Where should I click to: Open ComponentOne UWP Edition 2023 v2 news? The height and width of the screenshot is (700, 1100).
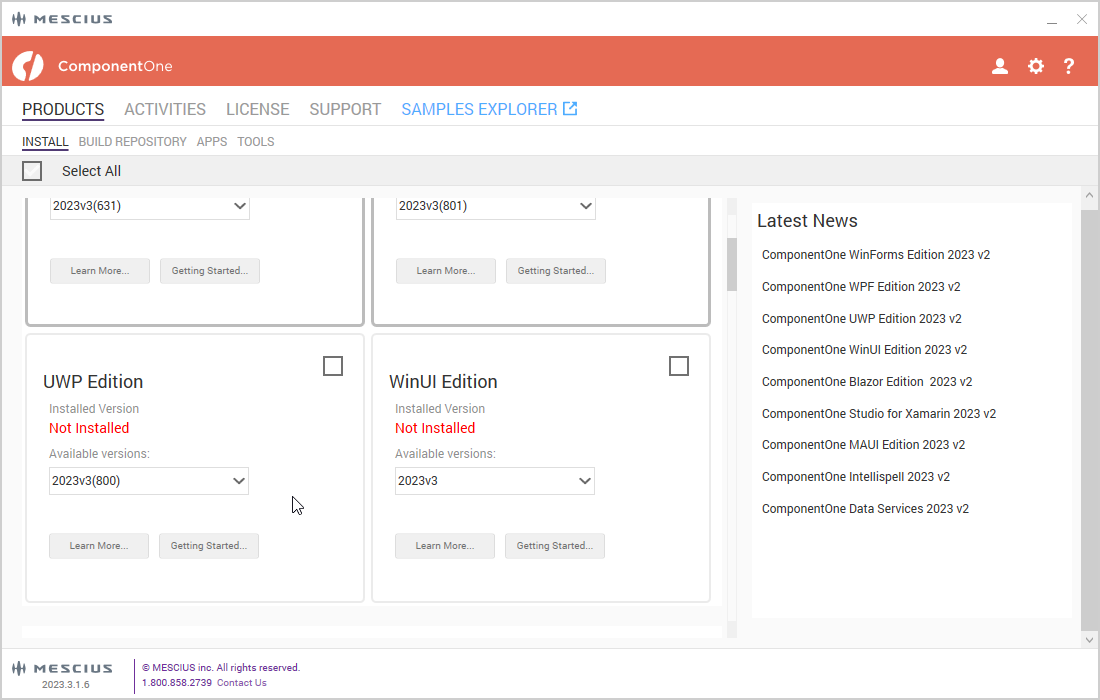pyautogui.click(x=861, y=318)
